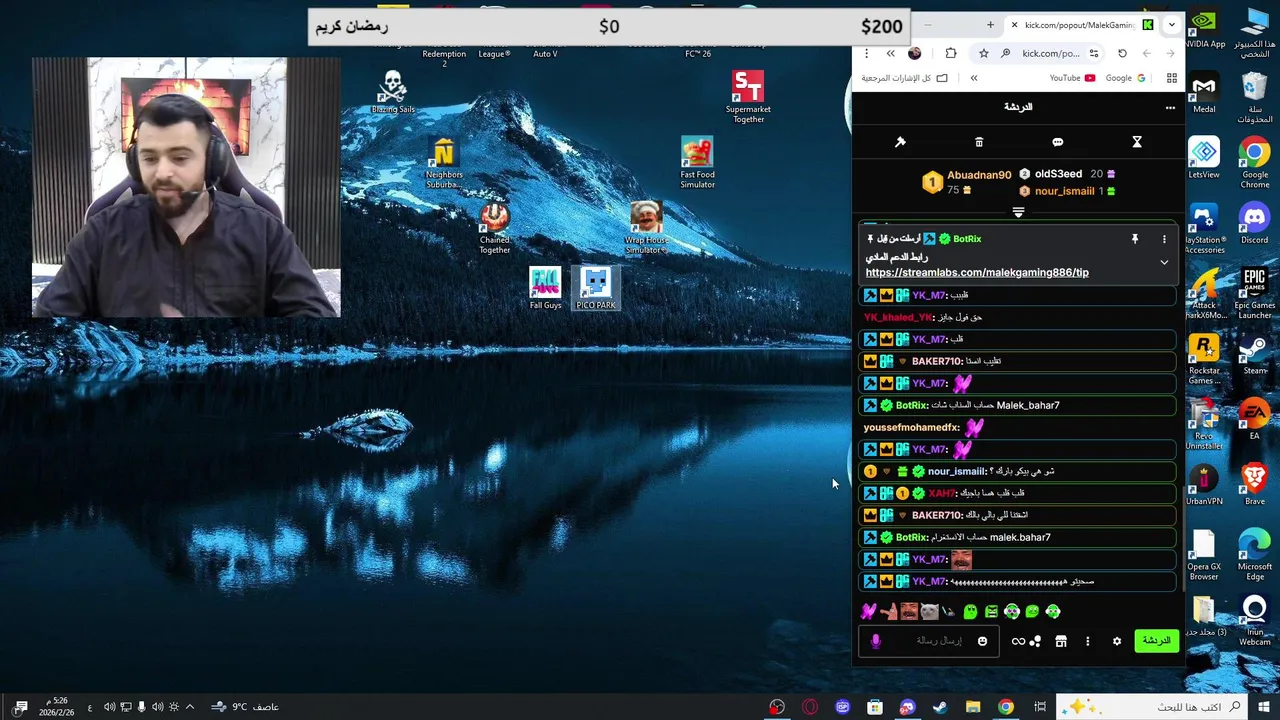Show hidden tray icons chevron

pos(189,707)
